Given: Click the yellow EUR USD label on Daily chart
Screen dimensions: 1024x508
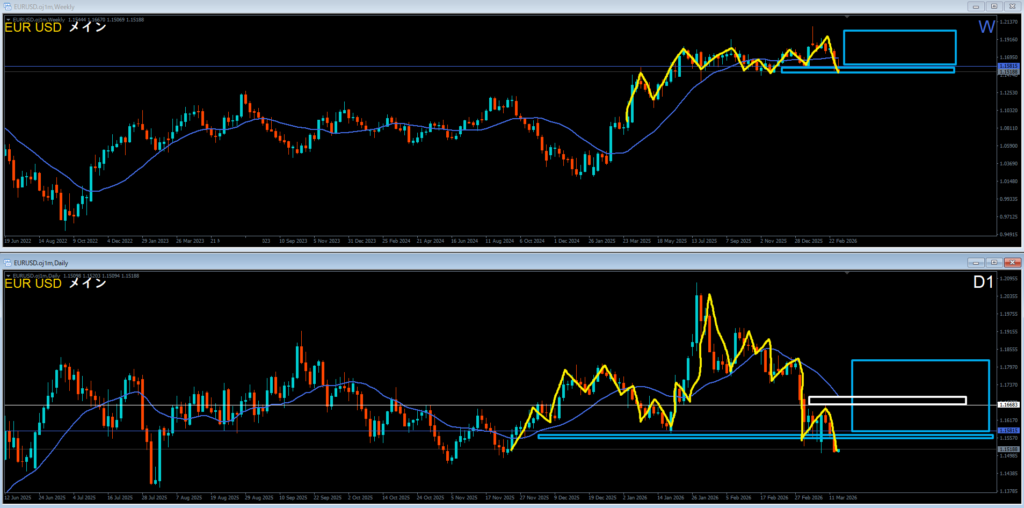Looking at the screenshot, I should pos(33,285).
